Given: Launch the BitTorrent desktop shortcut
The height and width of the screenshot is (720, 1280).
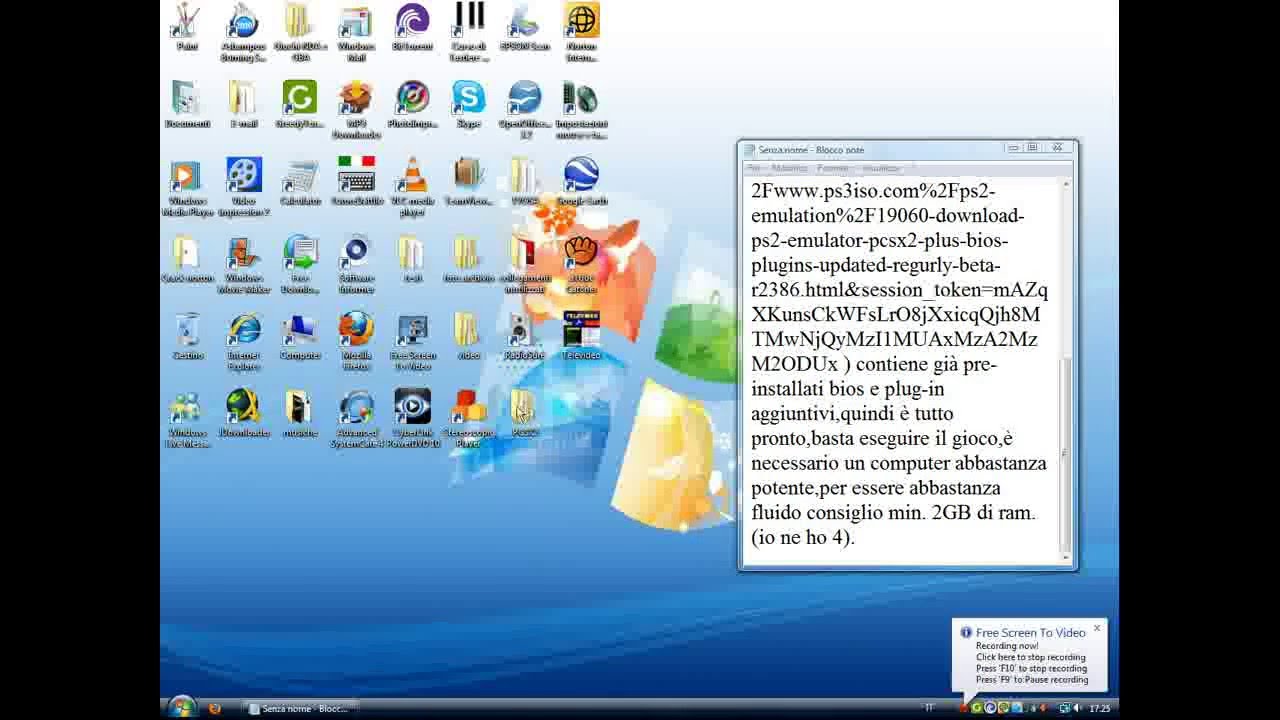Looking at the screenshot, I should point(412,27).
